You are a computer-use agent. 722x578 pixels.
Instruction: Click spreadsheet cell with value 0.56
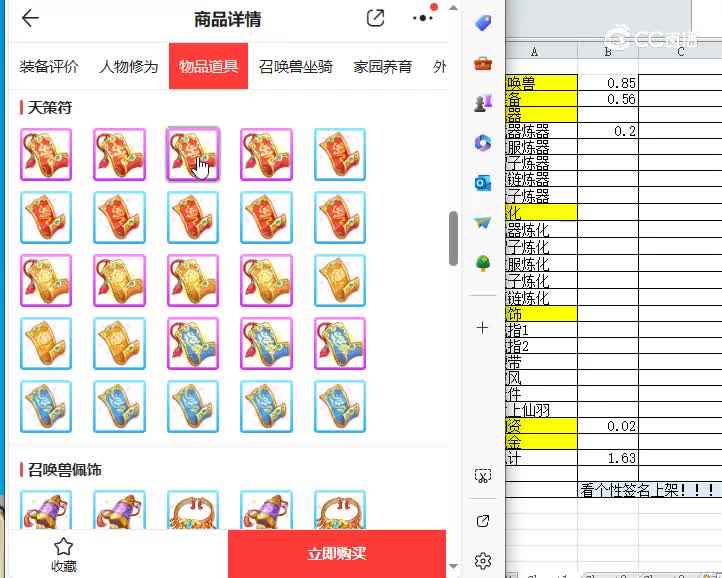point(608,99)
